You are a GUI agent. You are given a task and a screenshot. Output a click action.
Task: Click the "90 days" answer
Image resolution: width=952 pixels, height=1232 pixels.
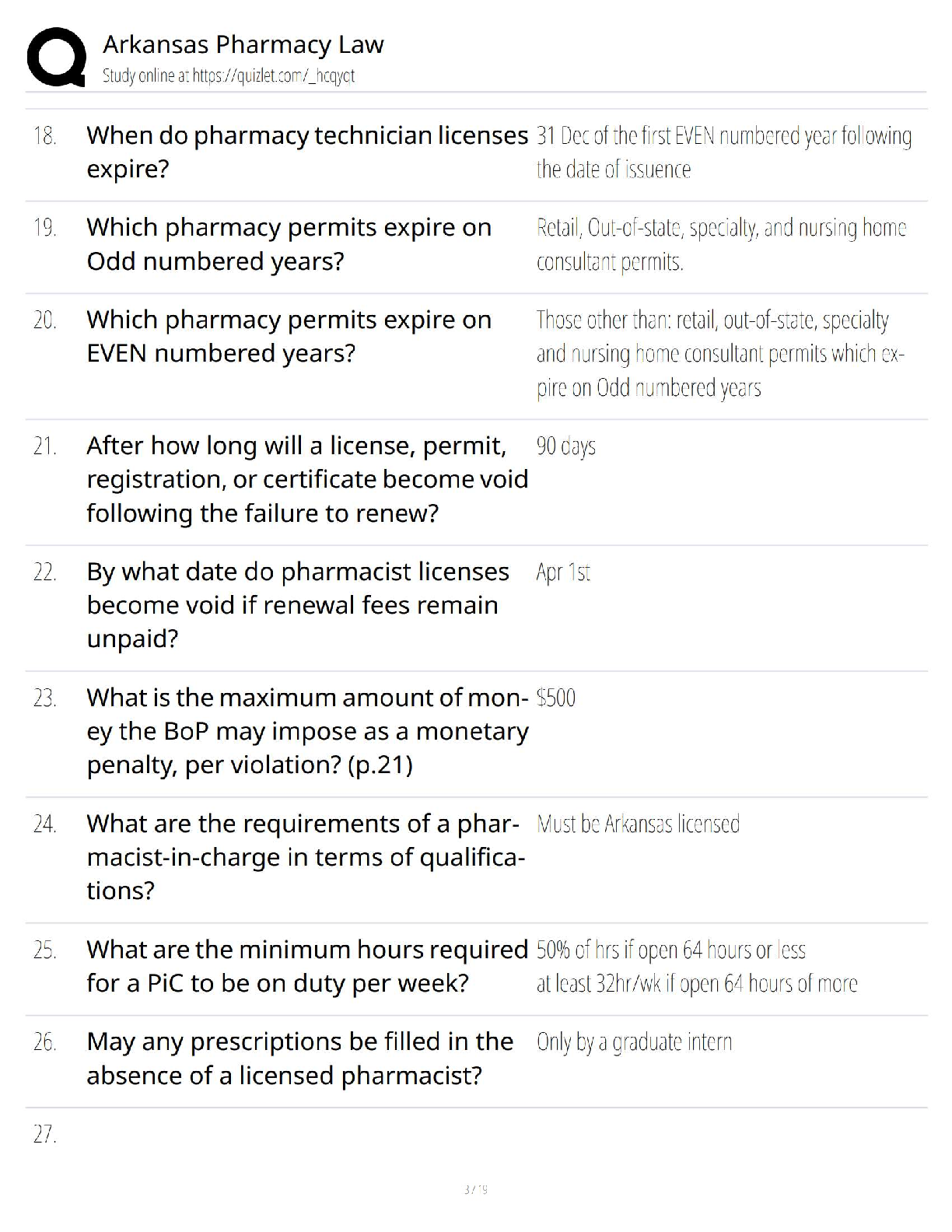click(x=565, y=446)
